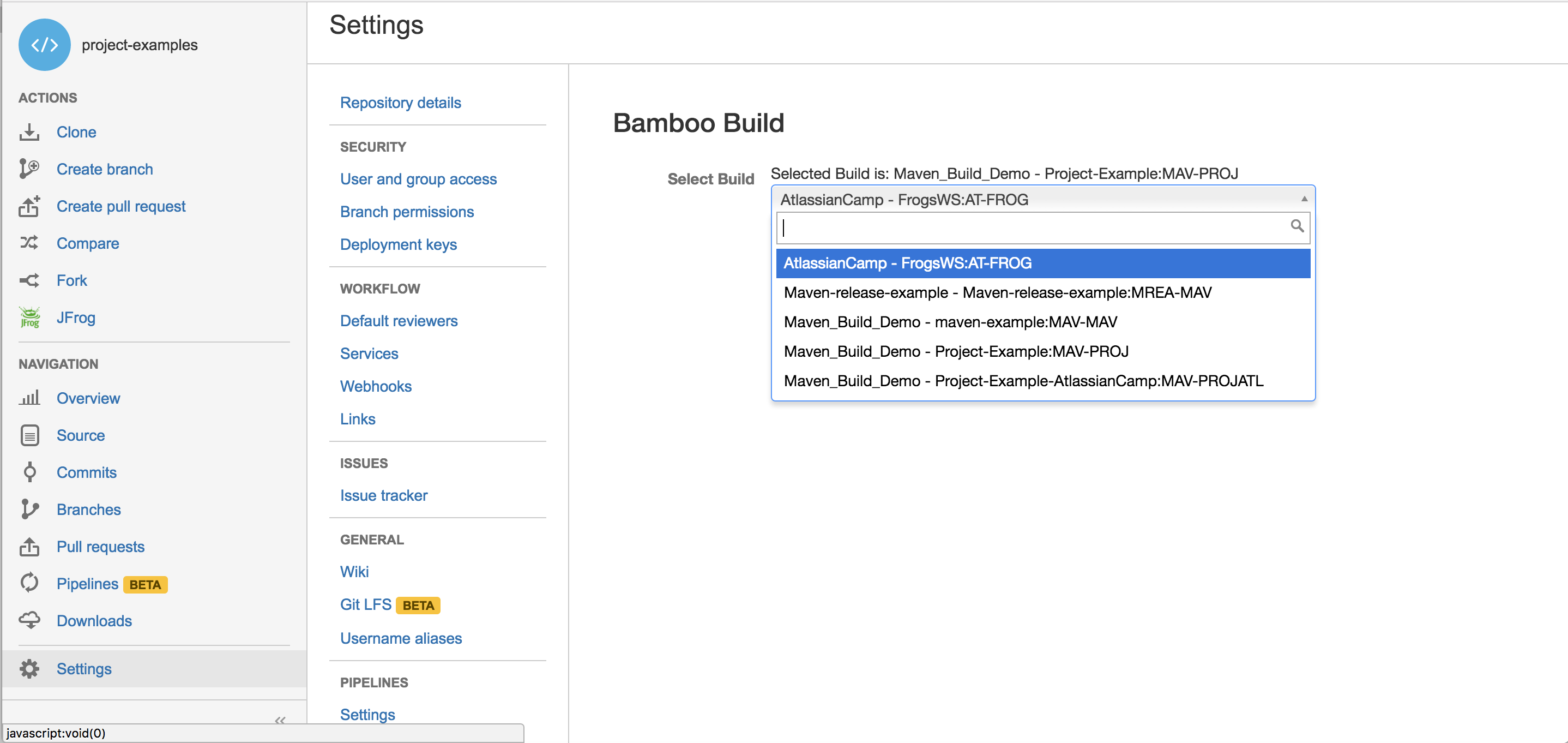Pick the Project-Example-AtlassianCamp:MAV-PROJATL option
The image size is (1568, 743).
[1023, 381]
